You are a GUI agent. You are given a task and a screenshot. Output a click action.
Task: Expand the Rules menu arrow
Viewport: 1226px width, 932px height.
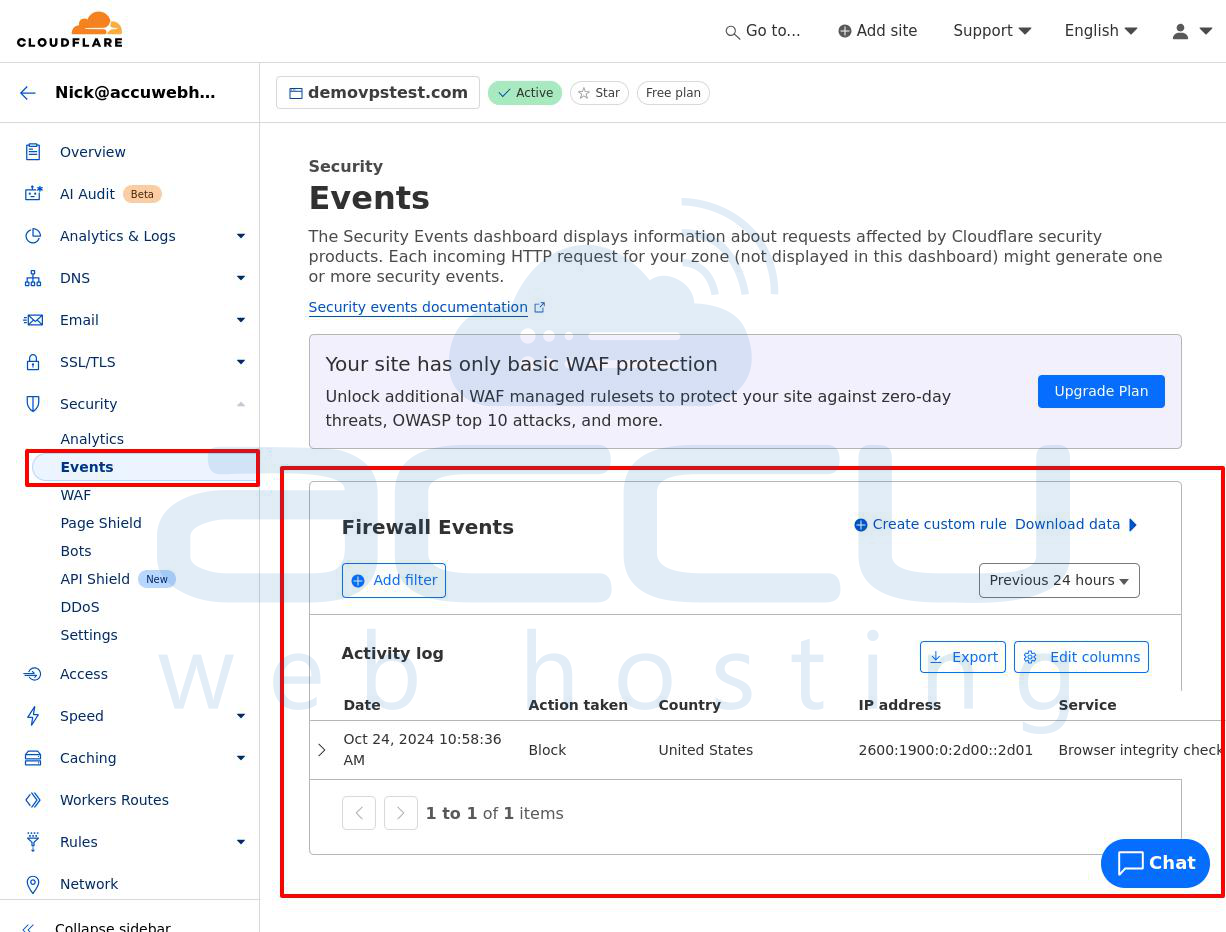click(241, 842)
